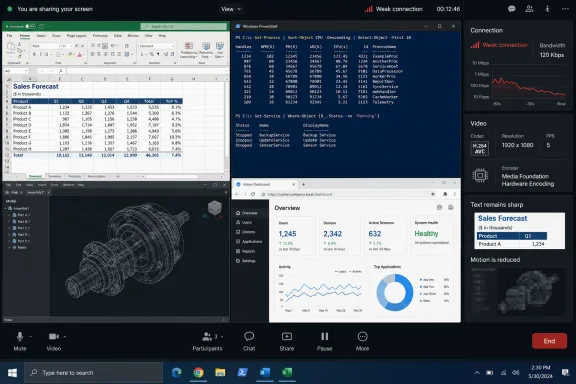Screen dimensions: 576x384
Task: Open Format as Table in Excel ribbon
Action: [x=206, y=50]
